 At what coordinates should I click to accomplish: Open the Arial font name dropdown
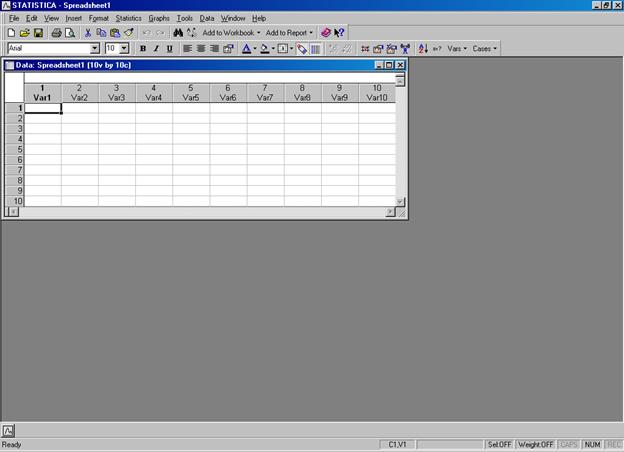click(x=95, y=49)
